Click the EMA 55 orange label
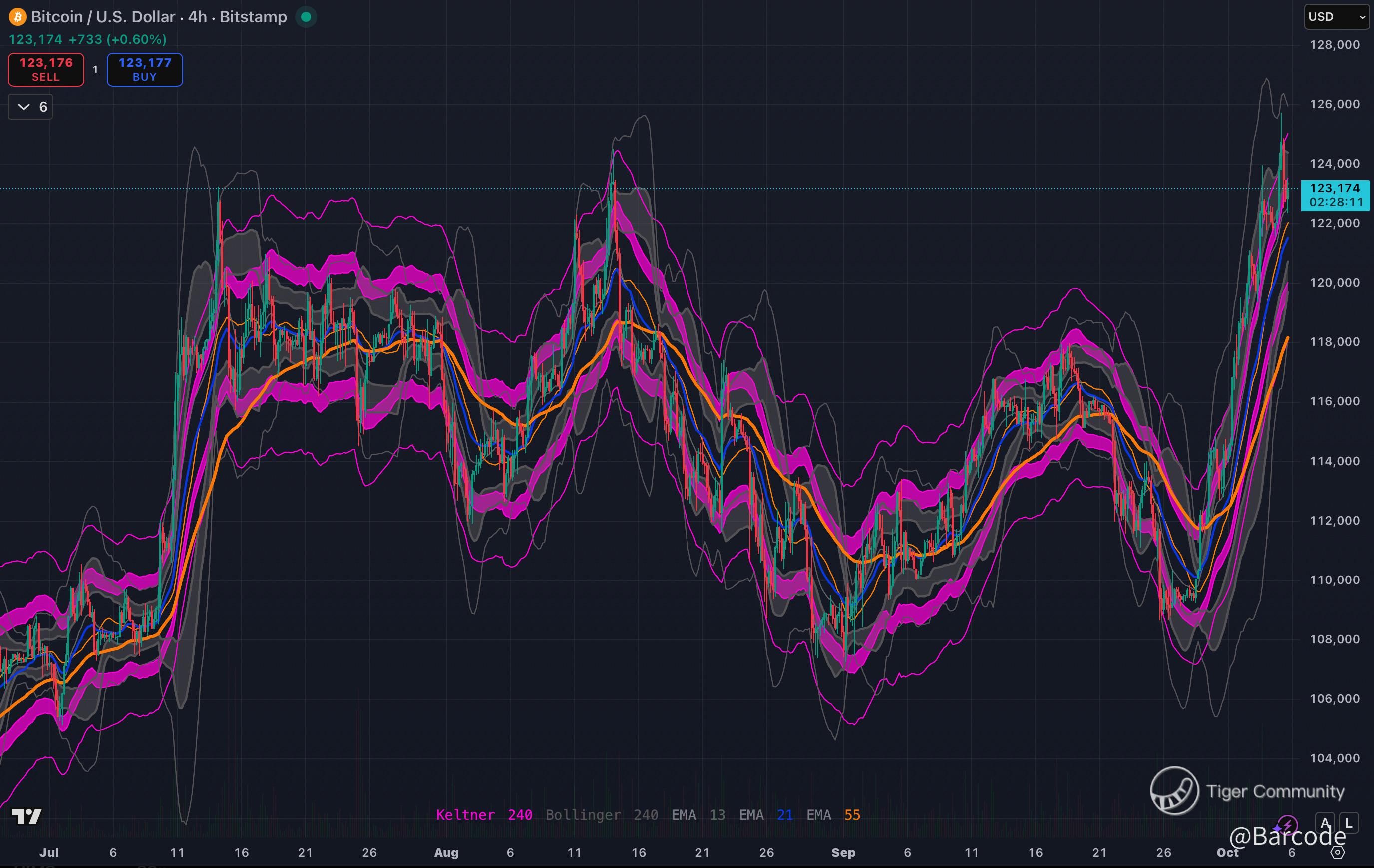This screenshot has width=1374, height=868. [x=833, y=815]
